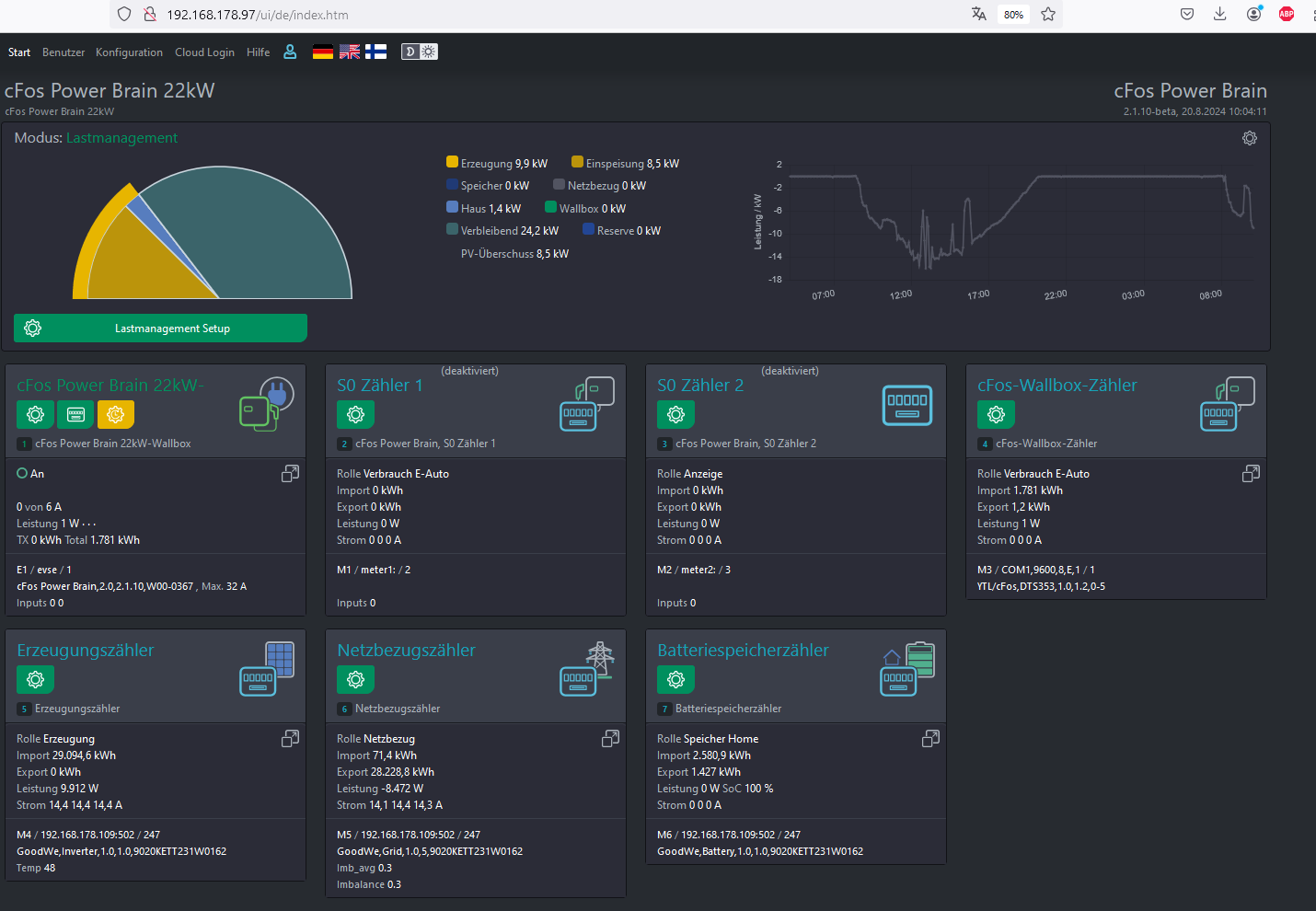Expand cFos-Wallbox-Zähler popout icon
The width and height of the screenshot is (1316, 911).
coord(1251,473)
